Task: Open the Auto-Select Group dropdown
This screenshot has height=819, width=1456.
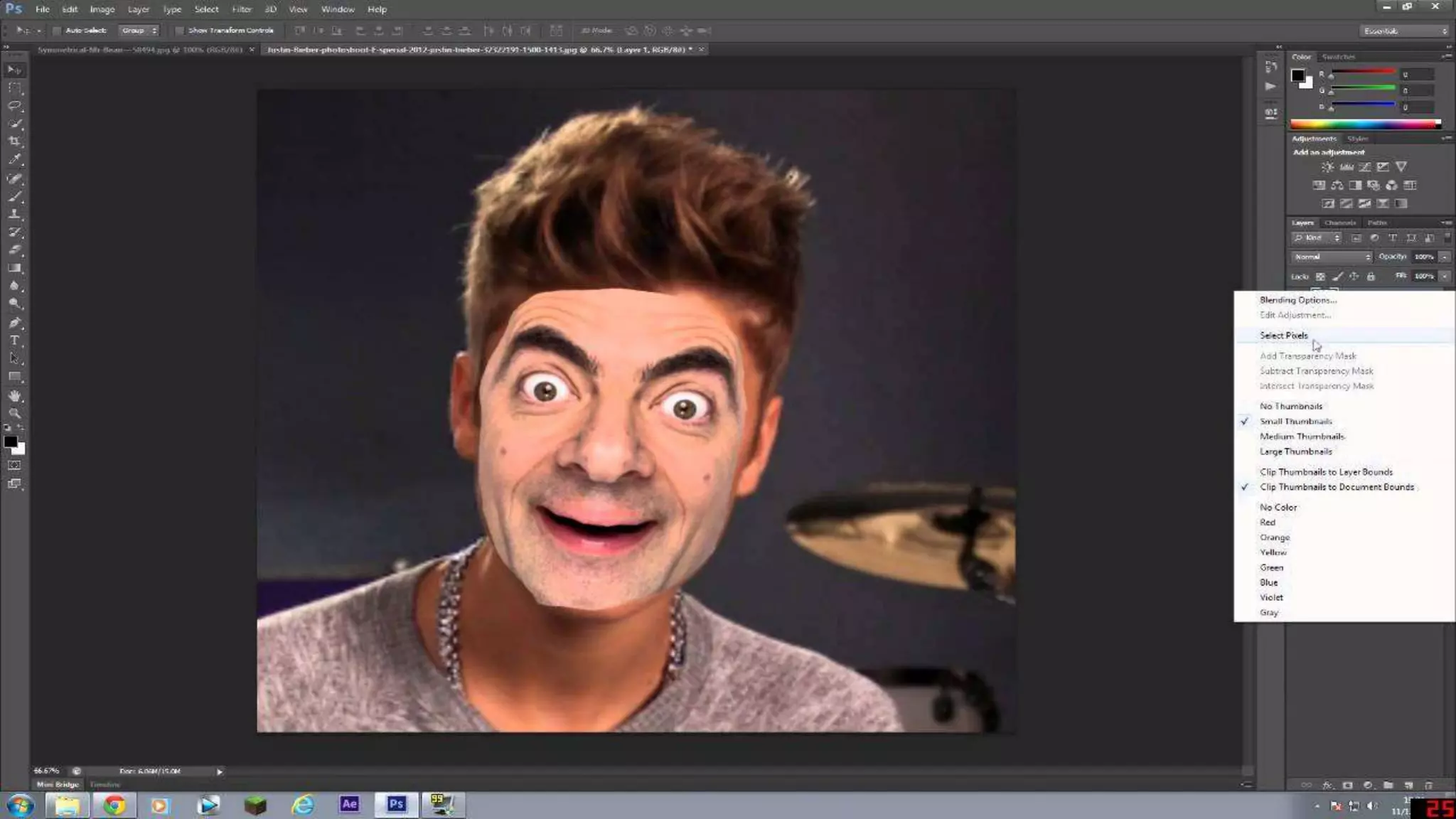Action: pos(139,31)
